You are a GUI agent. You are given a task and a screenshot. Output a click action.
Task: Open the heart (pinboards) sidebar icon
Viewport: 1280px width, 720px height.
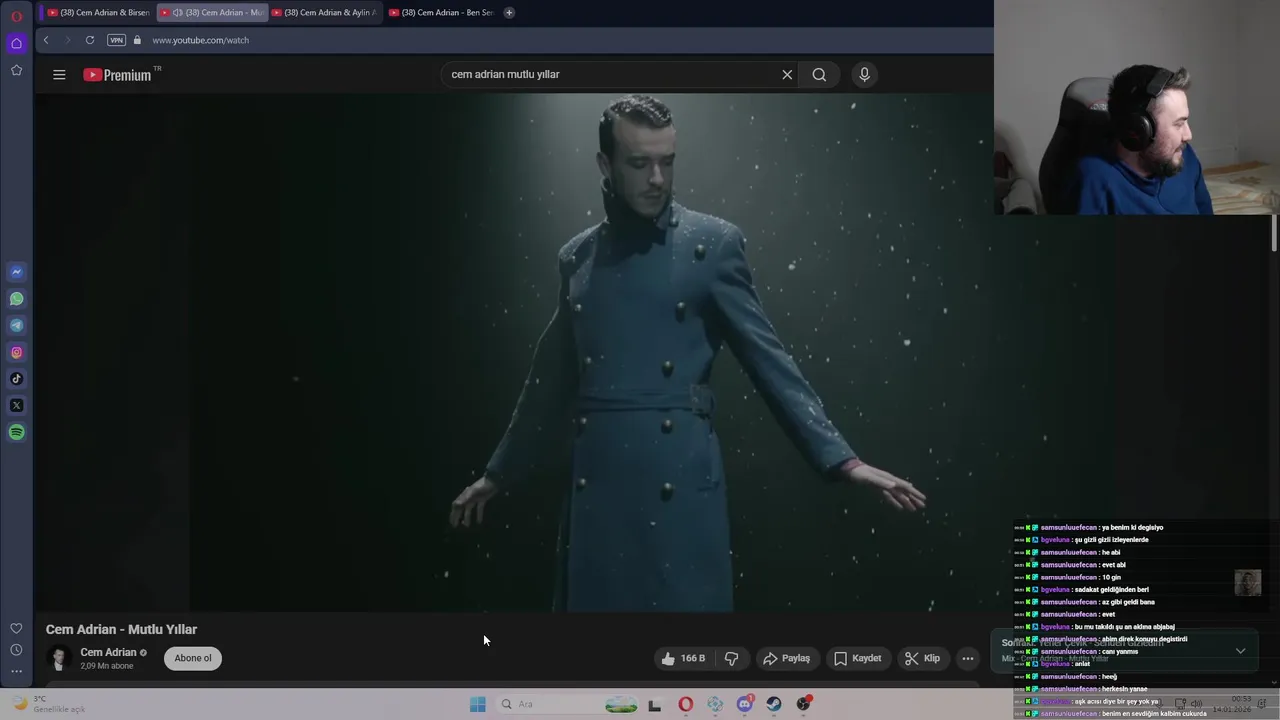click(16, 628)
